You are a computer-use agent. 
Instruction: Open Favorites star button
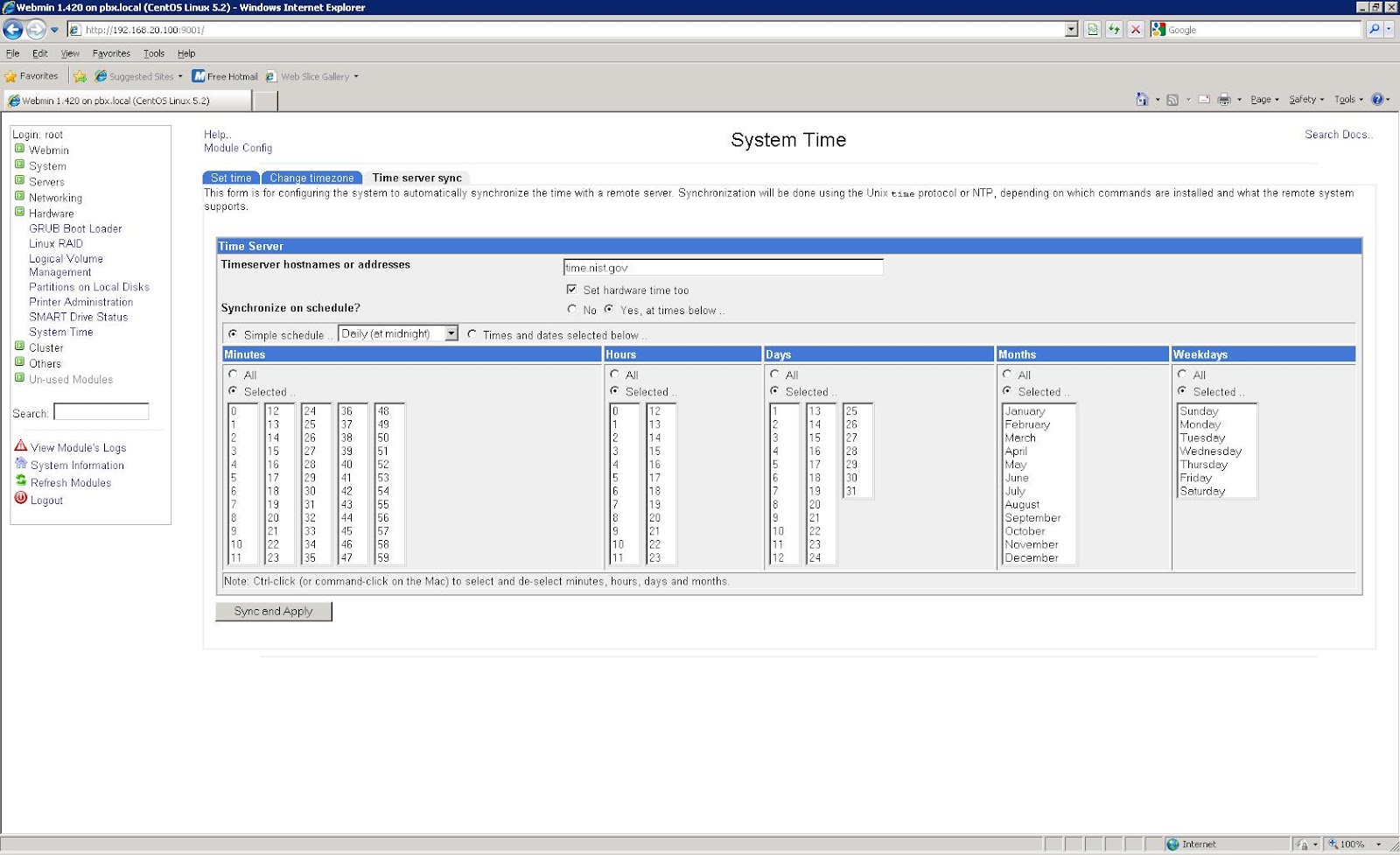tap(31, 76)
